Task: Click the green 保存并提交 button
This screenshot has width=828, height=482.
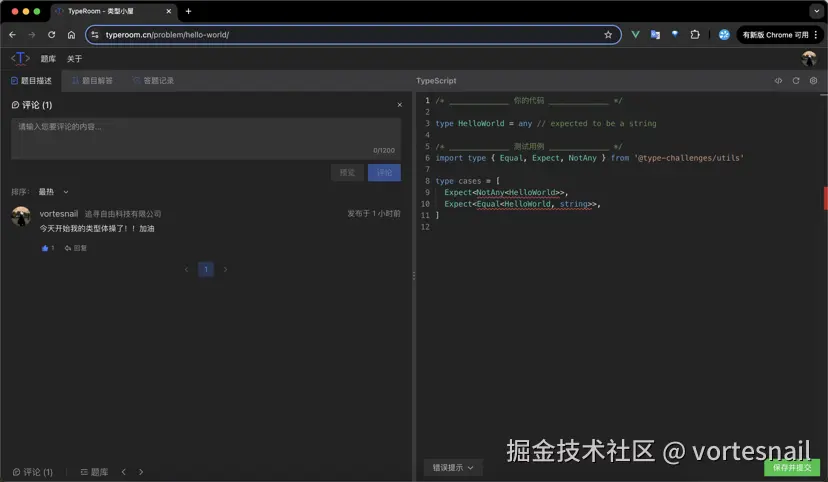Action: [792, 467]
